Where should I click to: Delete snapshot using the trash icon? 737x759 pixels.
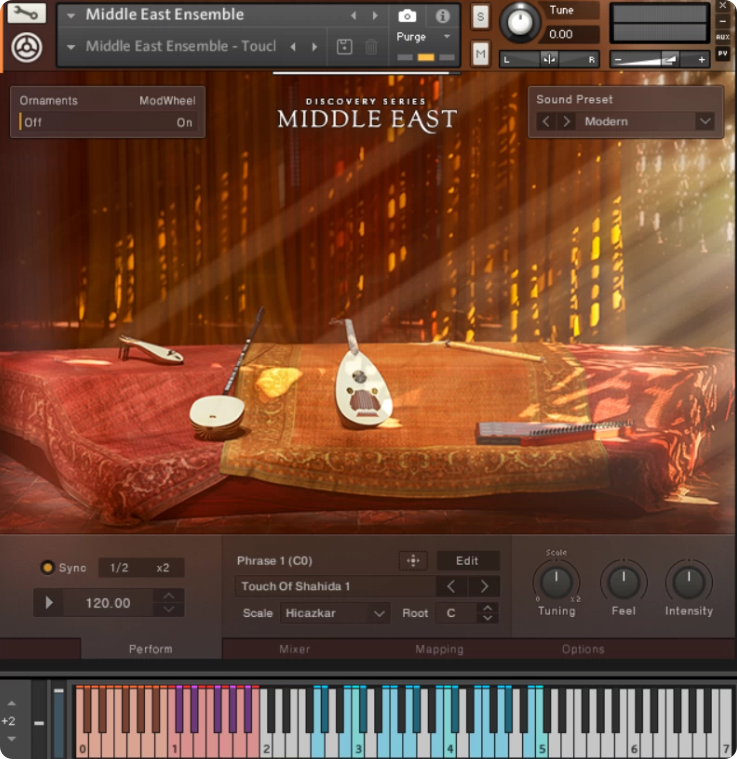371,47
